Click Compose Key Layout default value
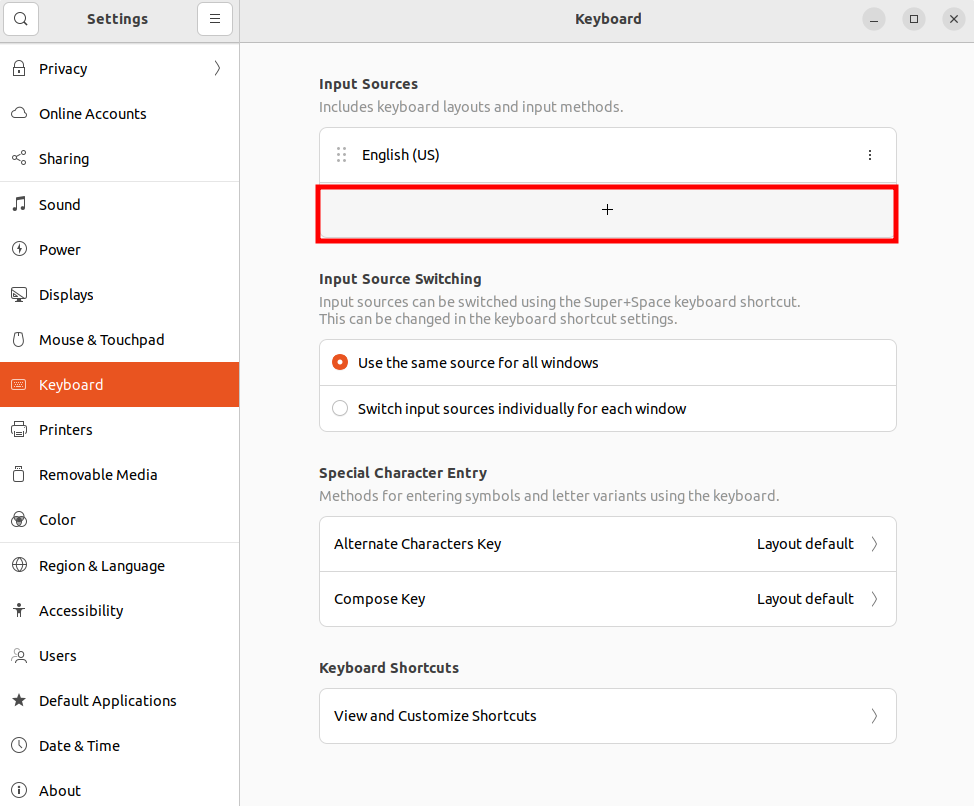 point(805,599)
